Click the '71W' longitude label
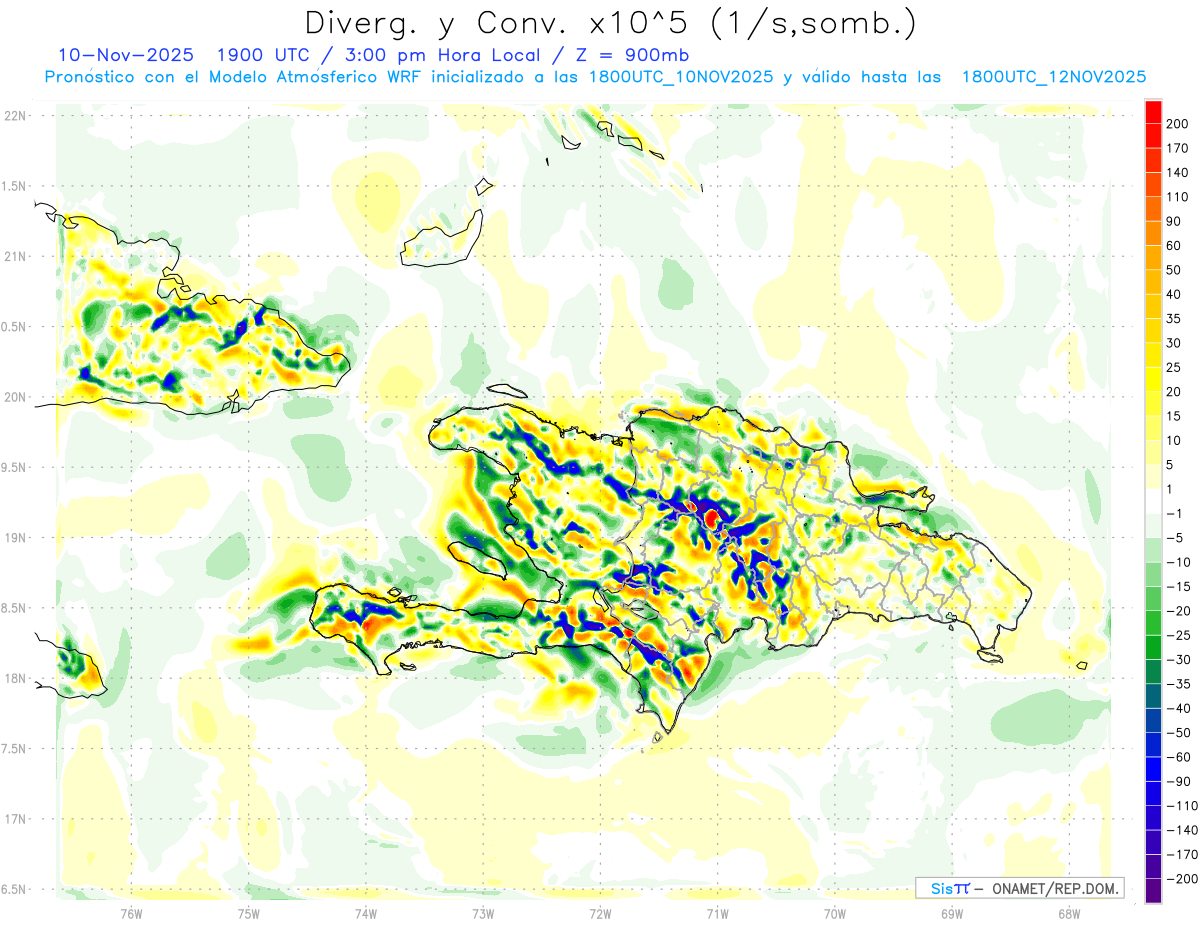The image size is (1200, 927). (717, 912)
